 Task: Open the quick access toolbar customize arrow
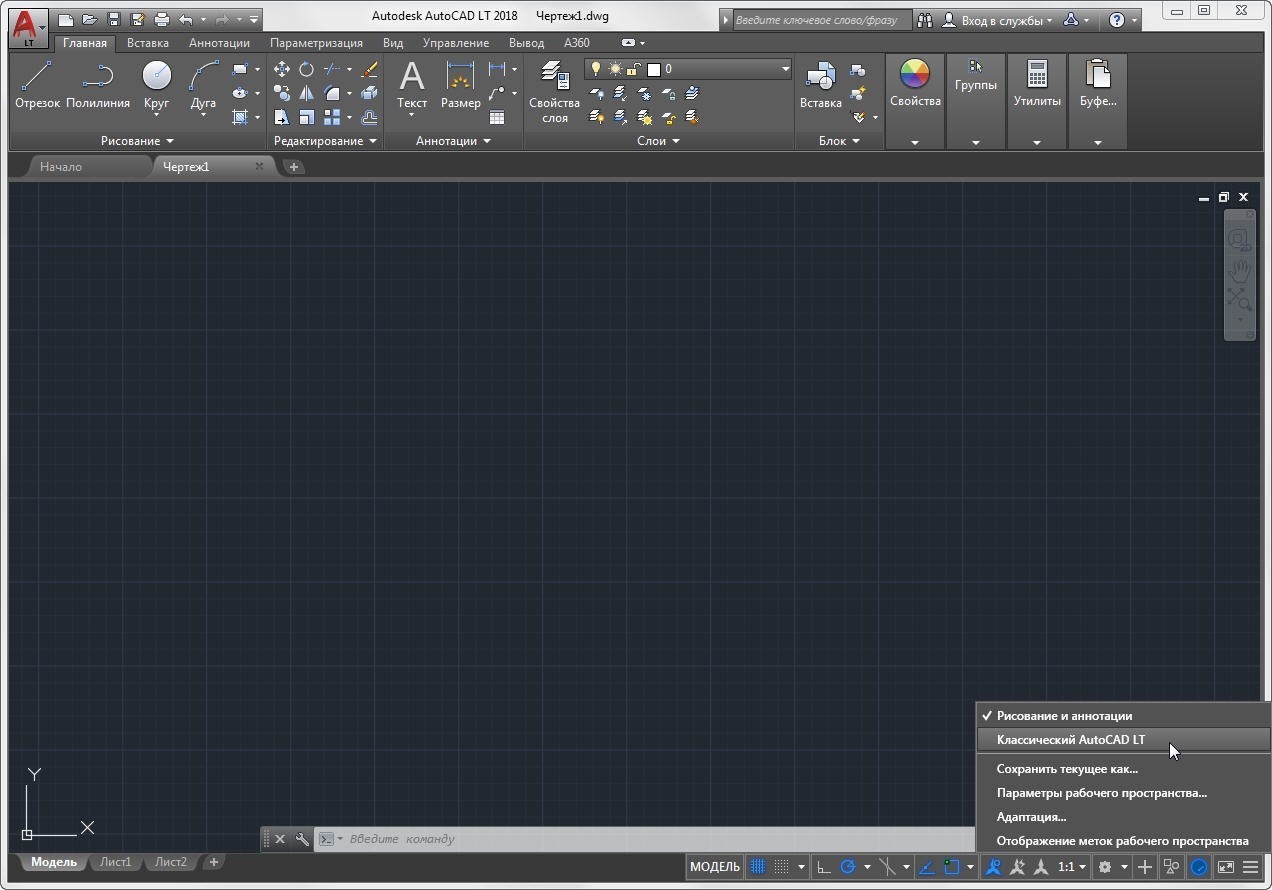[254, 19]
